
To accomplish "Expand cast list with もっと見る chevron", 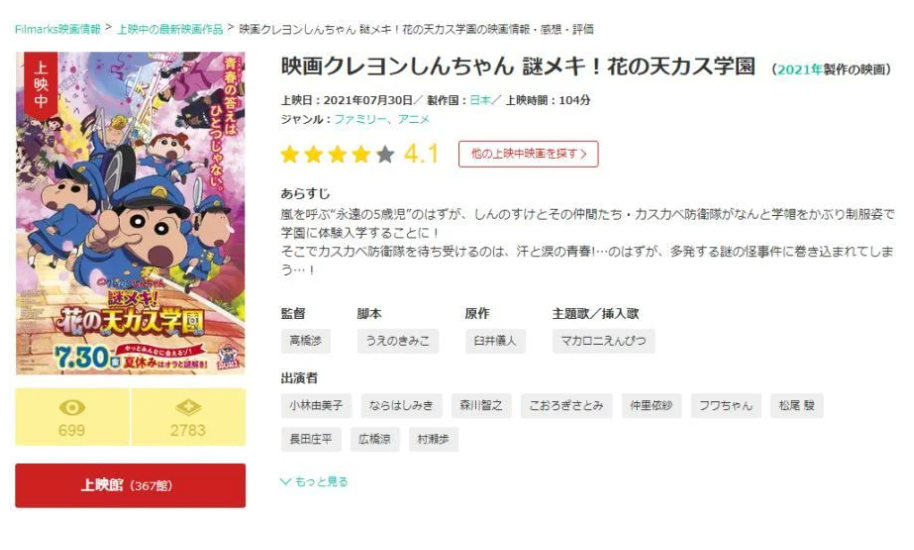I will (314, 481).
